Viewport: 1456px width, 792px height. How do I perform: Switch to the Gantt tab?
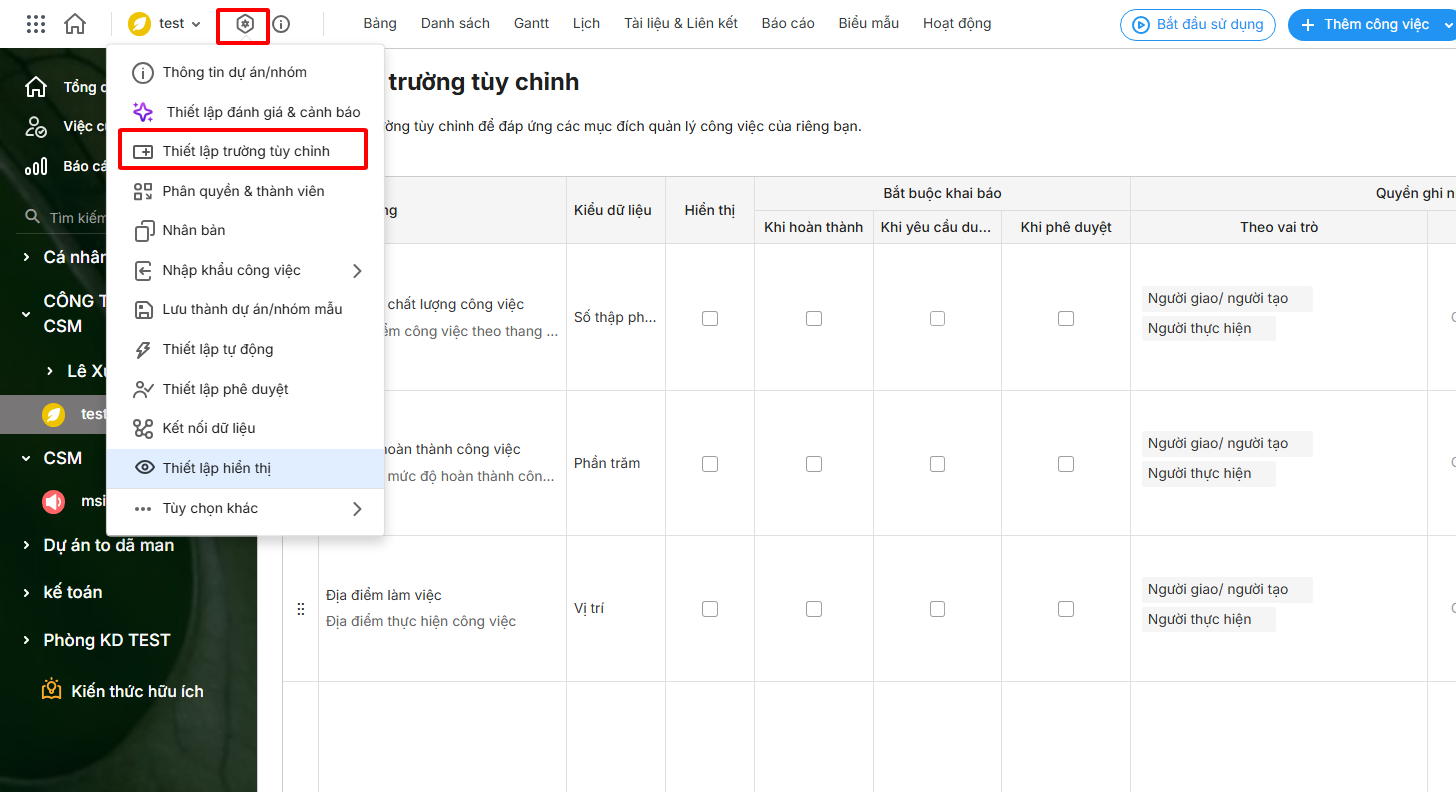click(531, 23)
